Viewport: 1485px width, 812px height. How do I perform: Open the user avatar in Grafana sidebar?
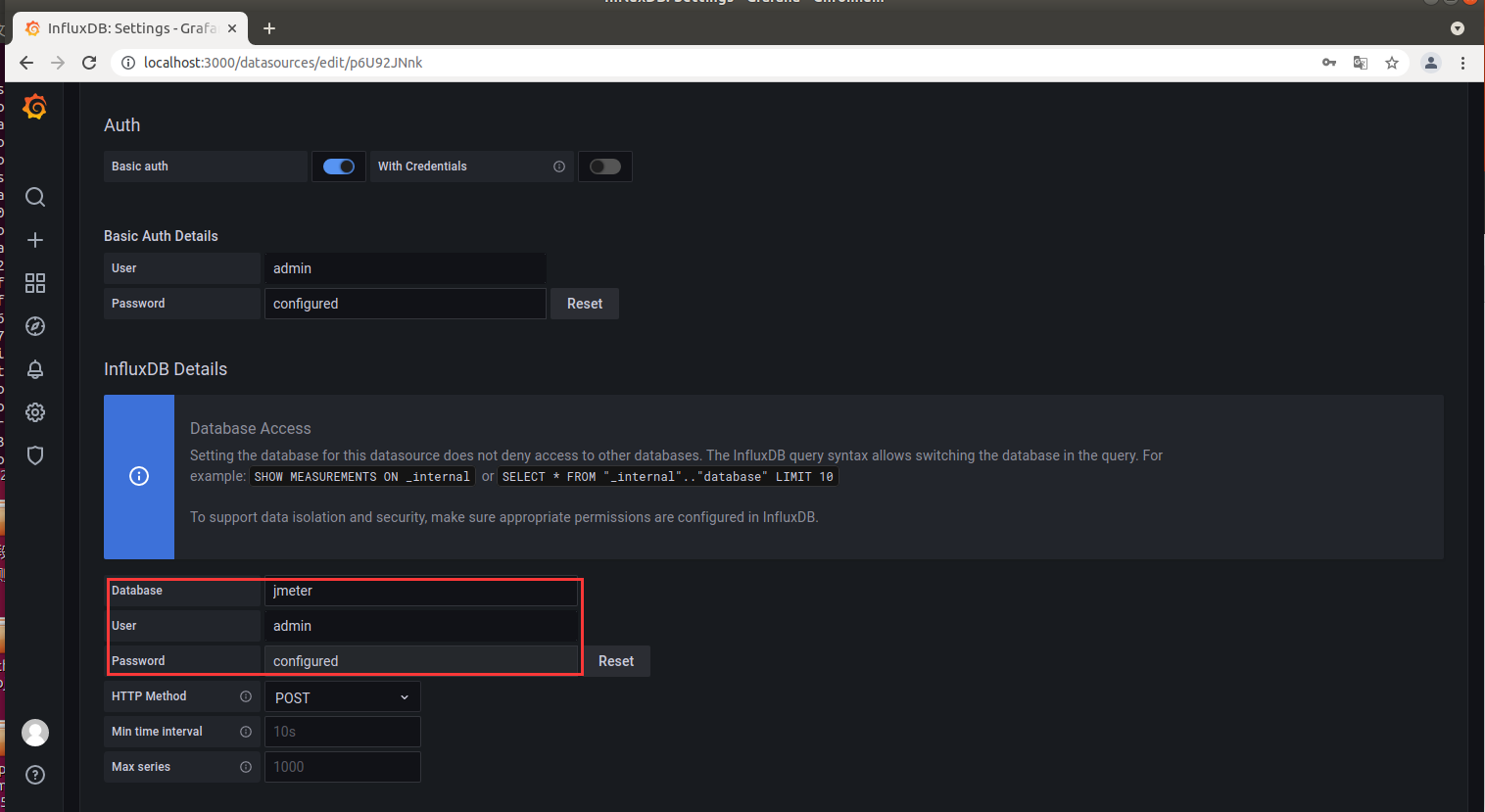click(x=35, y=733)
